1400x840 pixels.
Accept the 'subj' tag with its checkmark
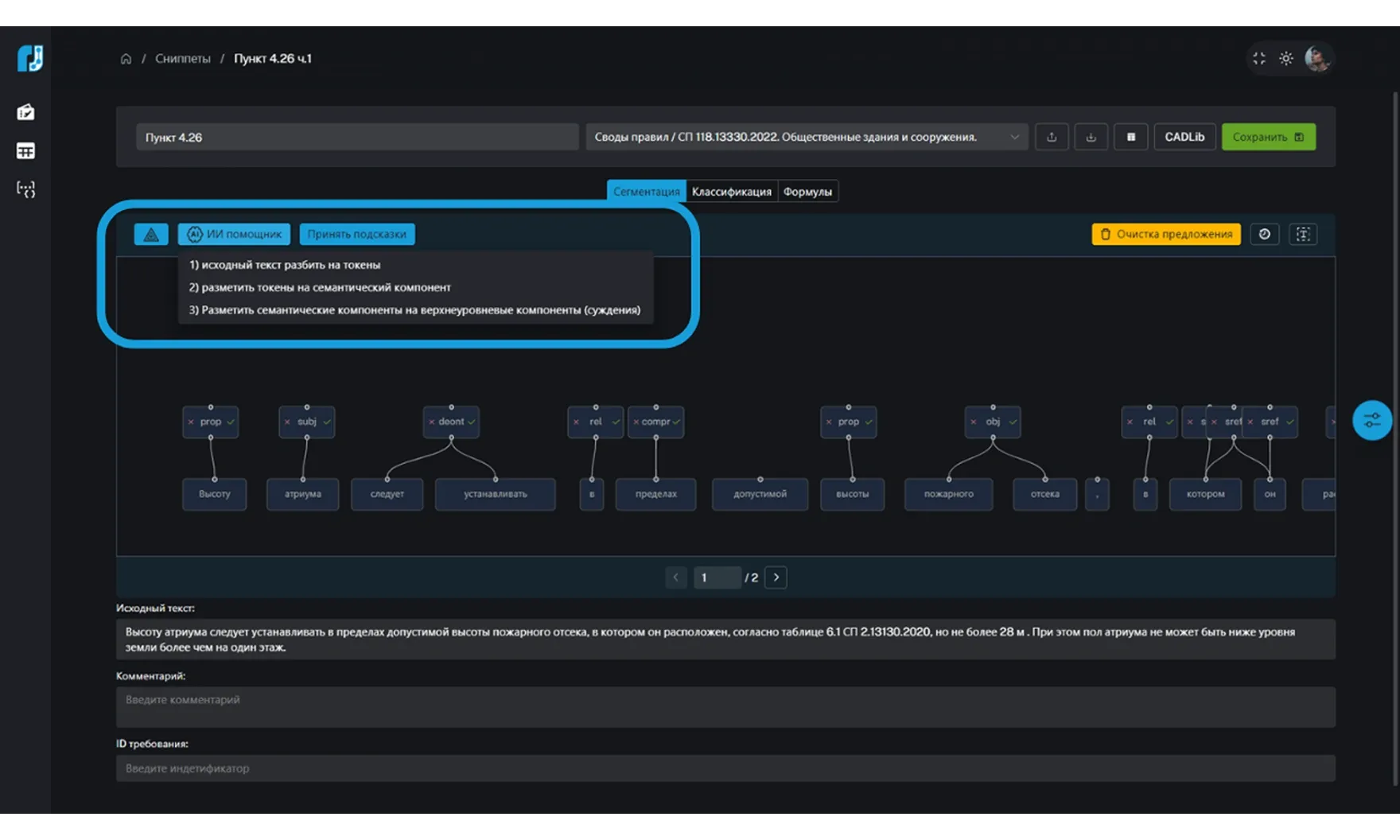tap(327, 422)
